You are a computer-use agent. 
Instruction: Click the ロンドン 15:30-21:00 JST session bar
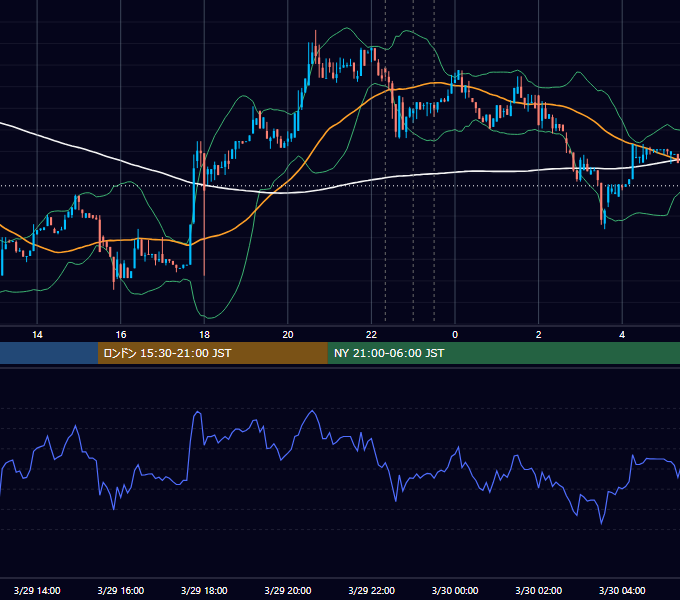click(212, 353)
